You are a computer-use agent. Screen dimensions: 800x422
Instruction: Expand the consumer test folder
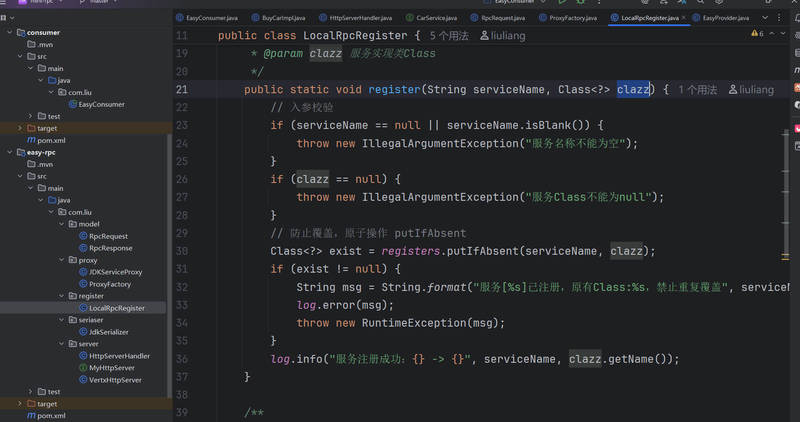pos(31,116)
